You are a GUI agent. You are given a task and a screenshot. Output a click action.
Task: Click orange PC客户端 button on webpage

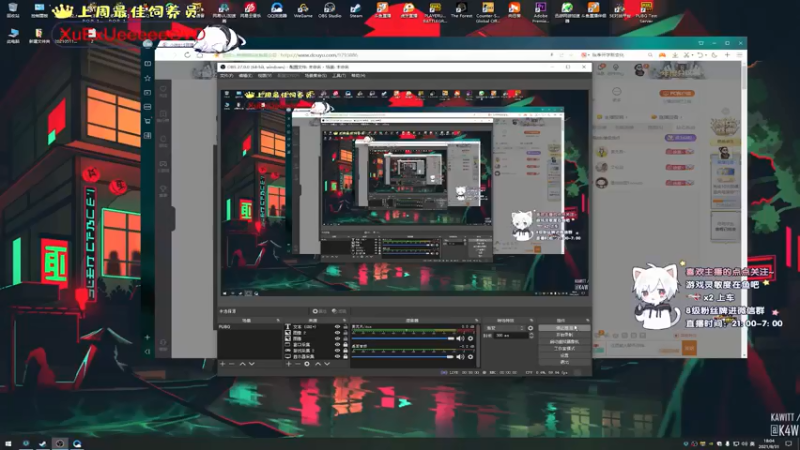677,93
